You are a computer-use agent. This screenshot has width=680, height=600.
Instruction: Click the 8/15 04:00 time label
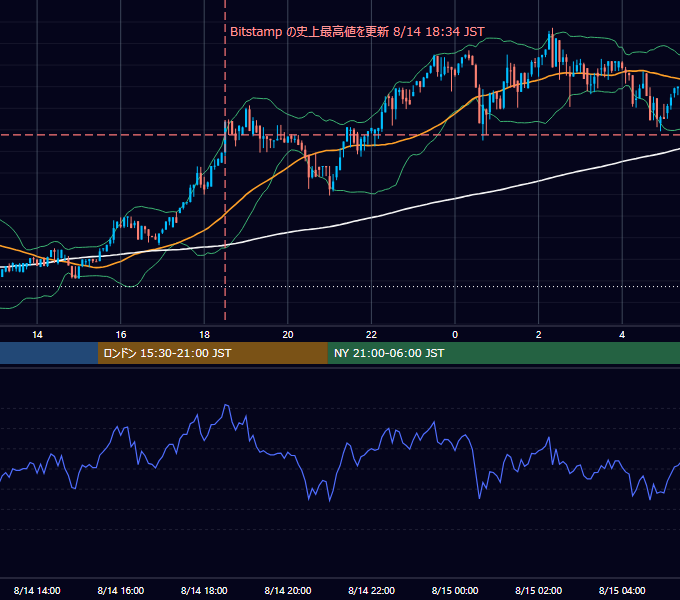[622, 590]
